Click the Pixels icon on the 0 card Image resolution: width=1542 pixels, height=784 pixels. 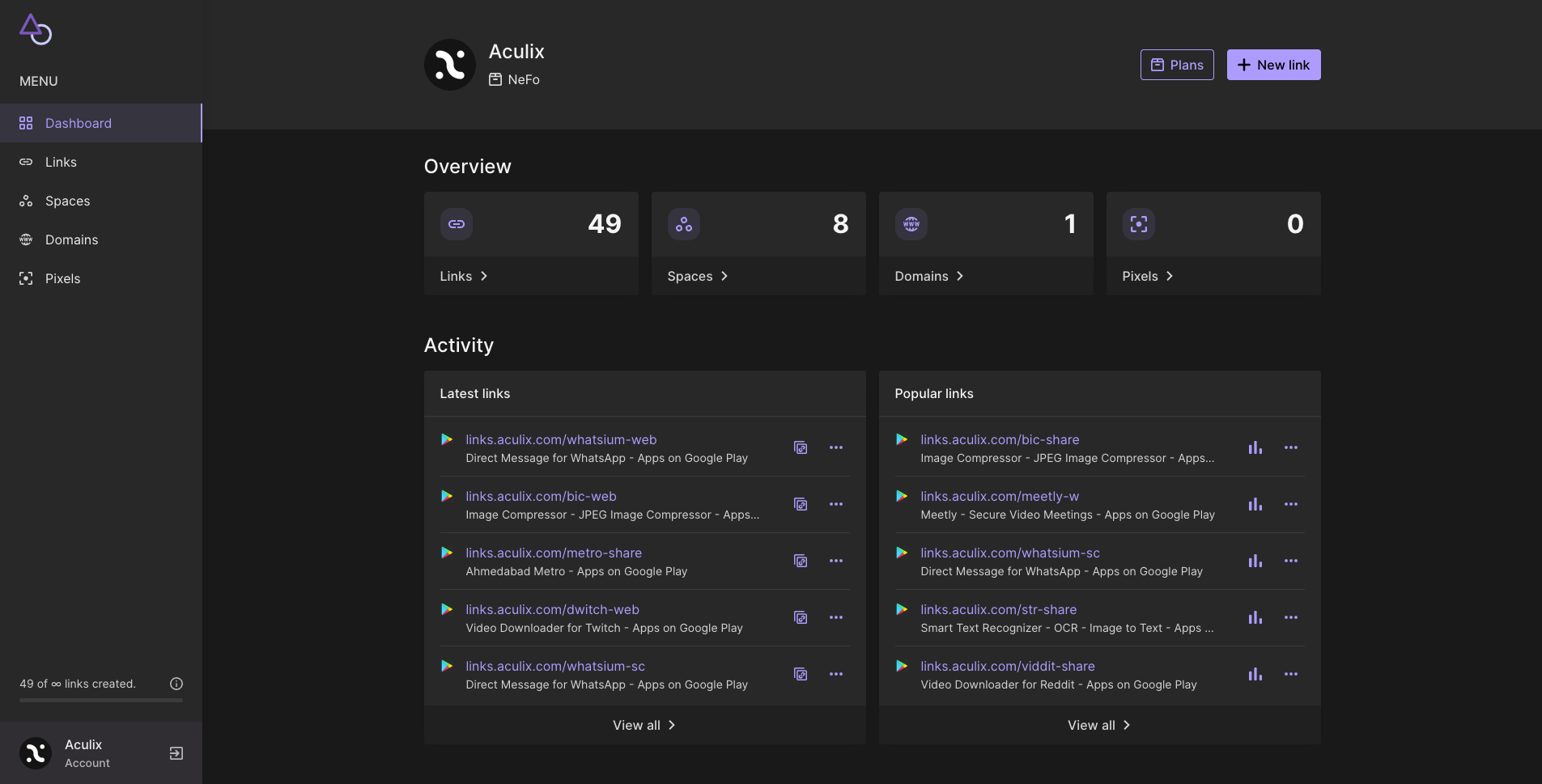(1139, 224)
